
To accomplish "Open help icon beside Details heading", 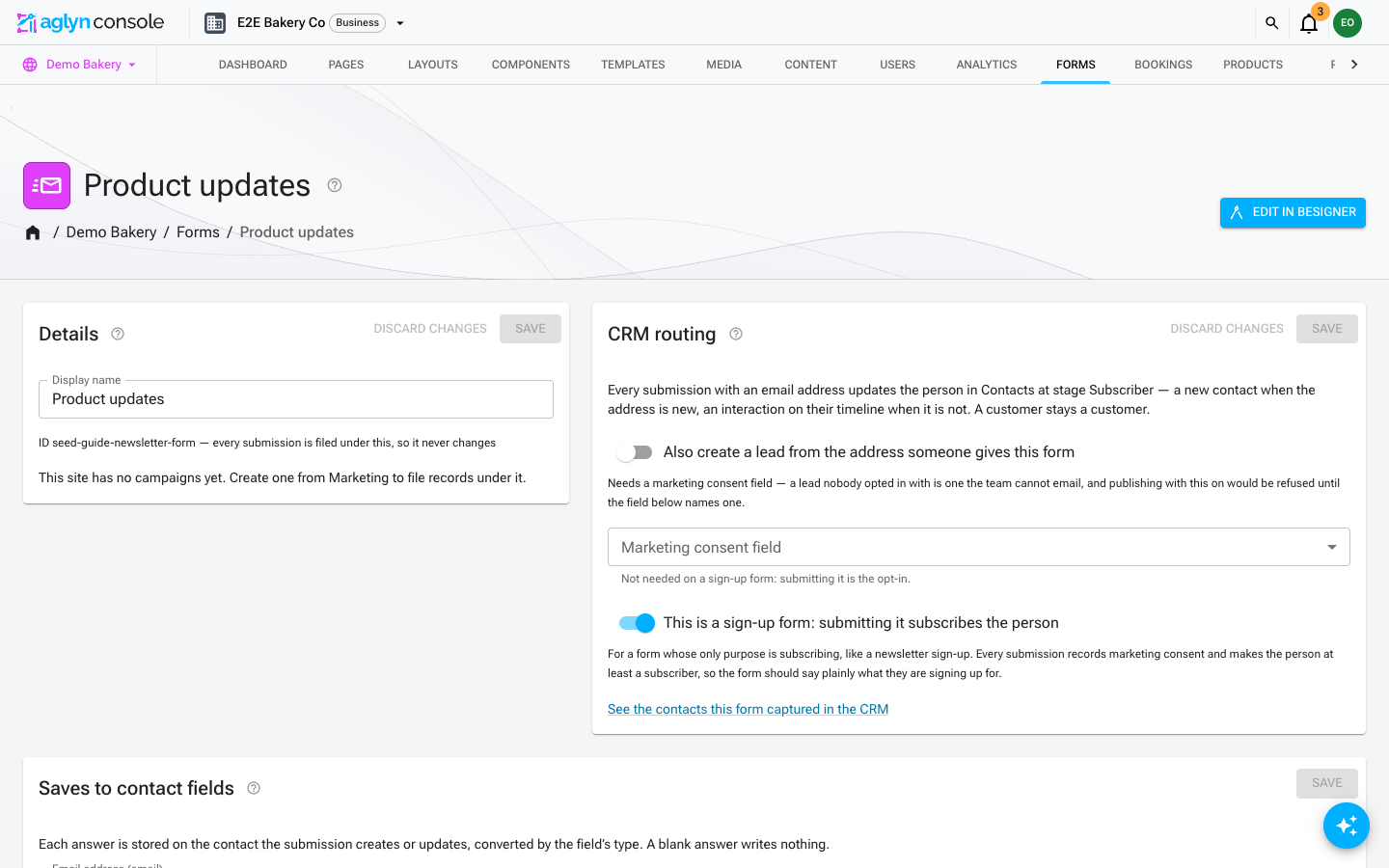I will point(118,334).
